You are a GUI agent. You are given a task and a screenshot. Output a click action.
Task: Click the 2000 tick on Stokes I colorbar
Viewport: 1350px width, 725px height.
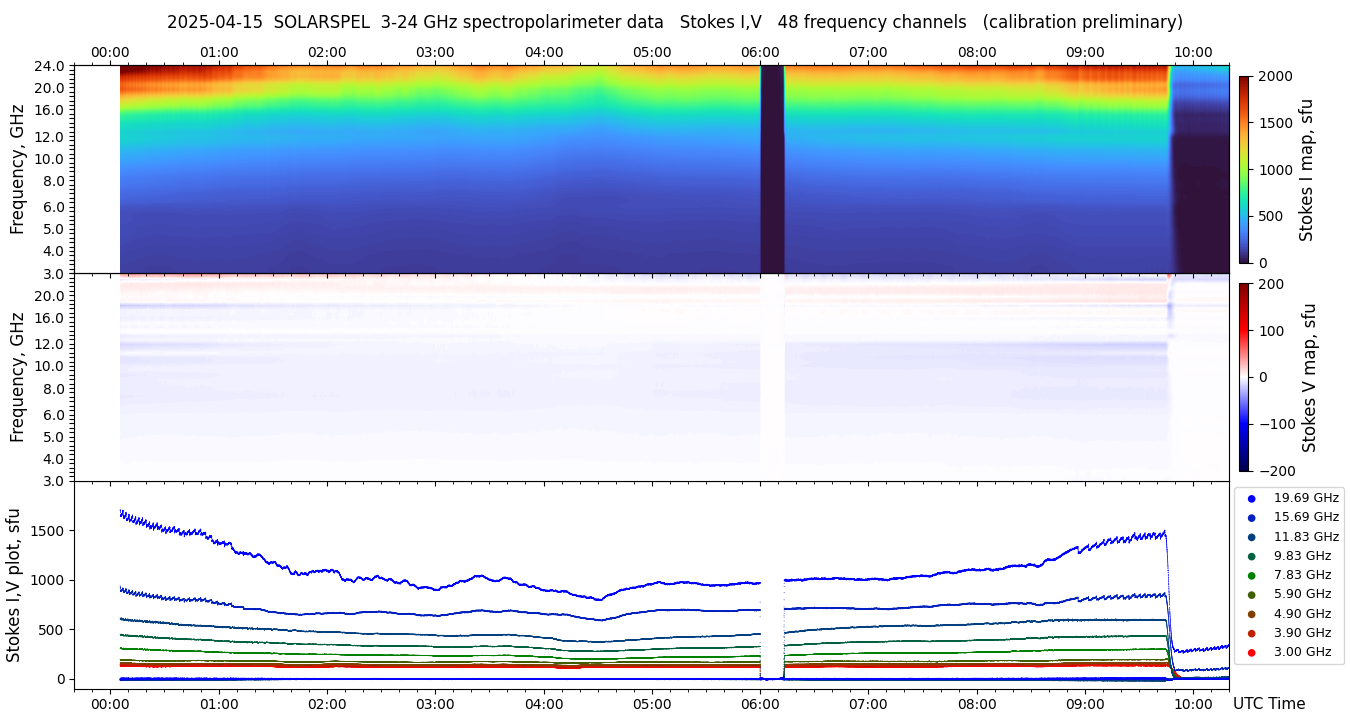coord(1275,76)
